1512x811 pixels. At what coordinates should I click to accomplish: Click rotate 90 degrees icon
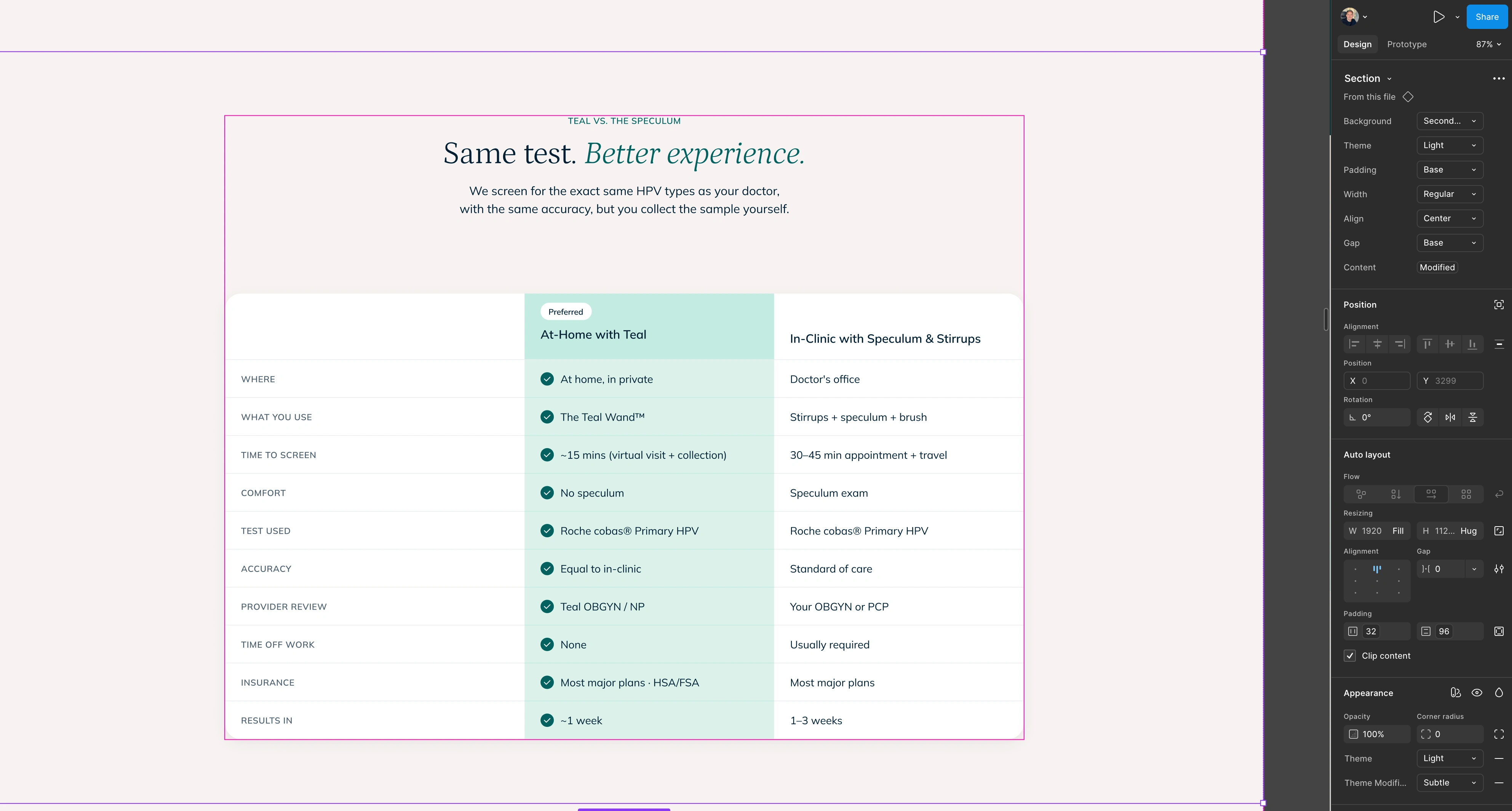[1427, 417]
